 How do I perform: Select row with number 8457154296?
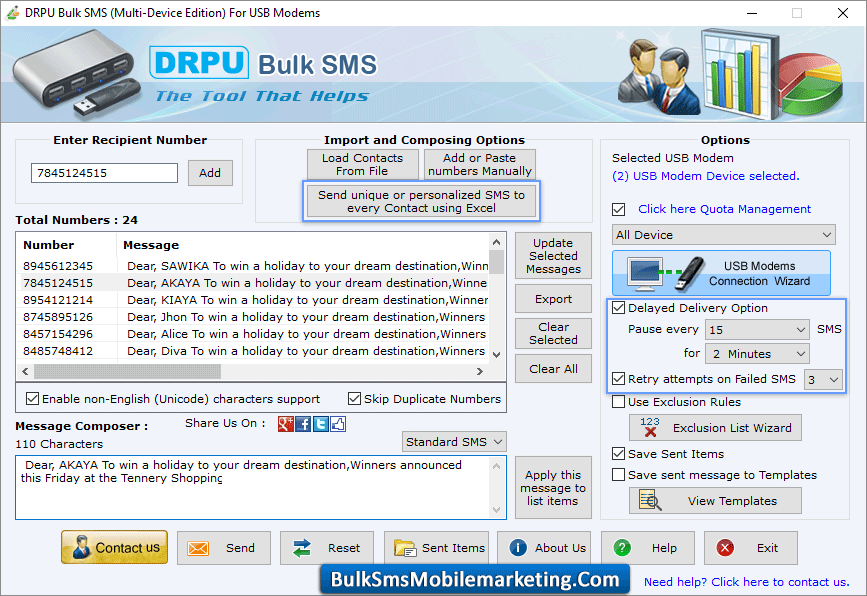click(253, 334)
